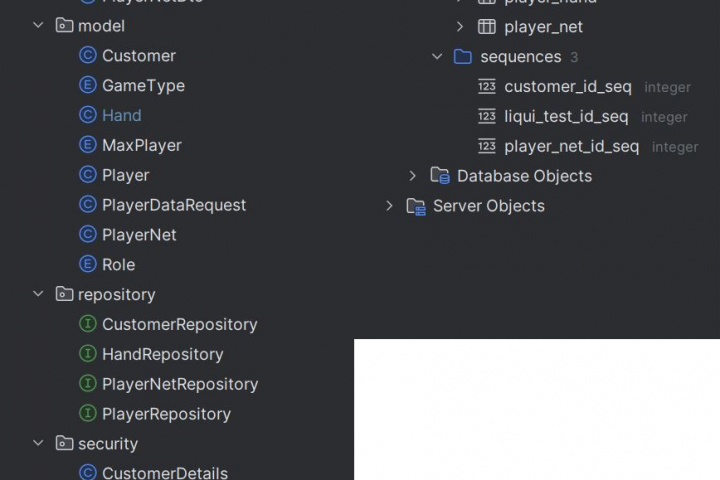Click the GameType enum icon

[x=88, y=85]
